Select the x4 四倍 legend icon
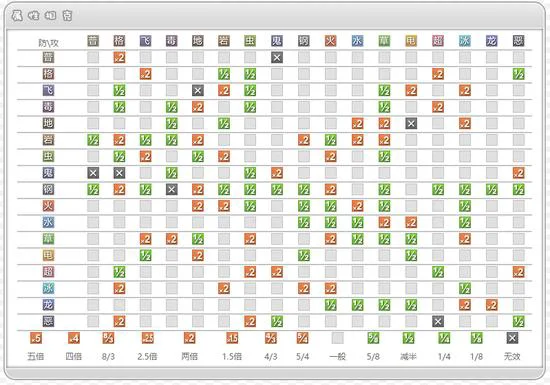The image size is (550, 385). (74, 338)
